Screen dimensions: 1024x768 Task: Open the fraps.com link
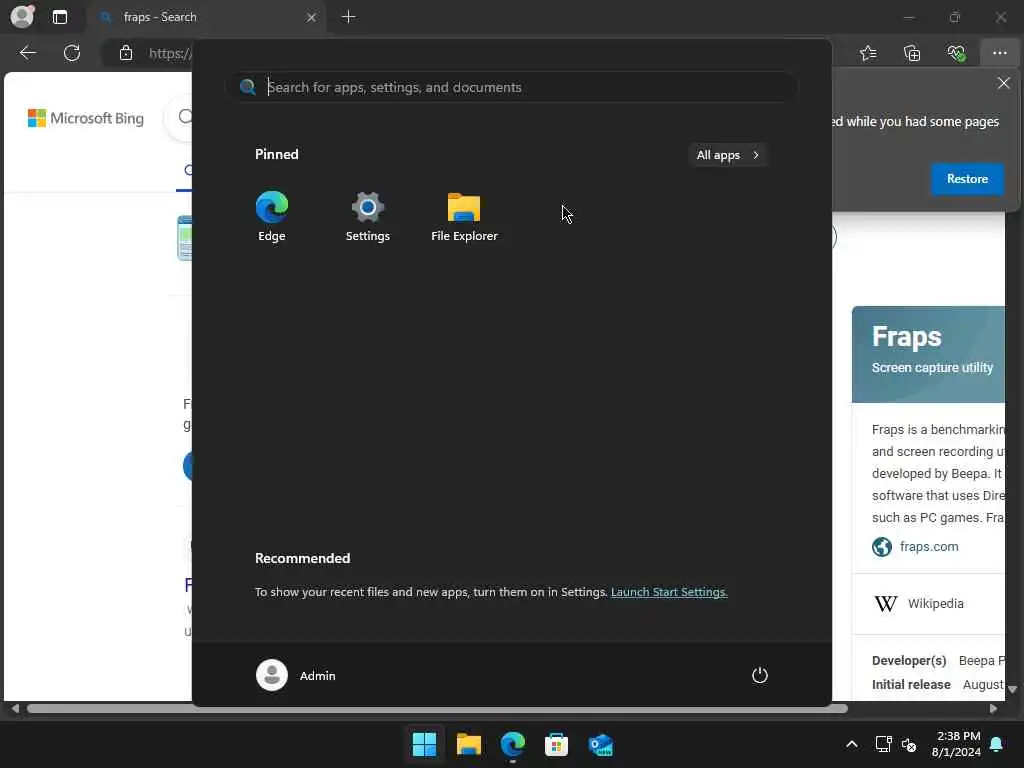tap(929, 547)
